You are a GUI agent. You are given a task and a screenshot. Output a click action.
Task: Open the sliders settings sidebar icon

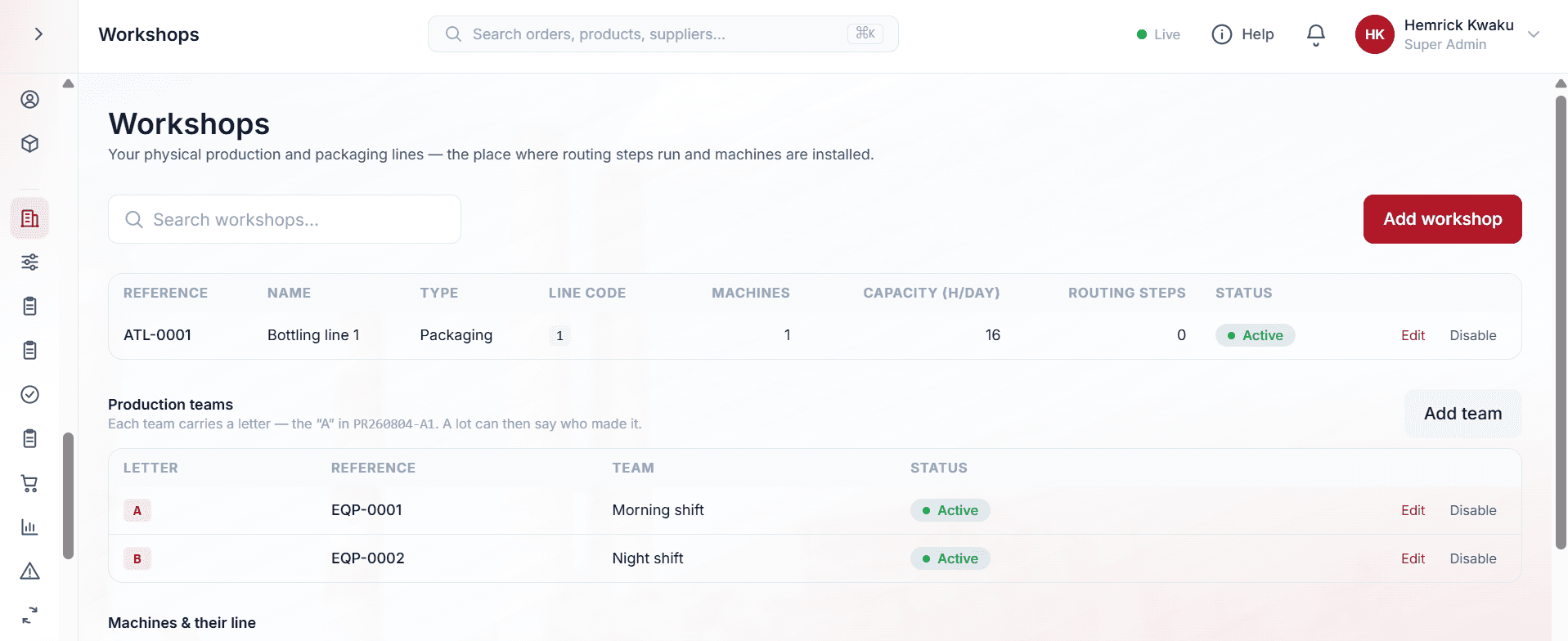tap(29, 262)
